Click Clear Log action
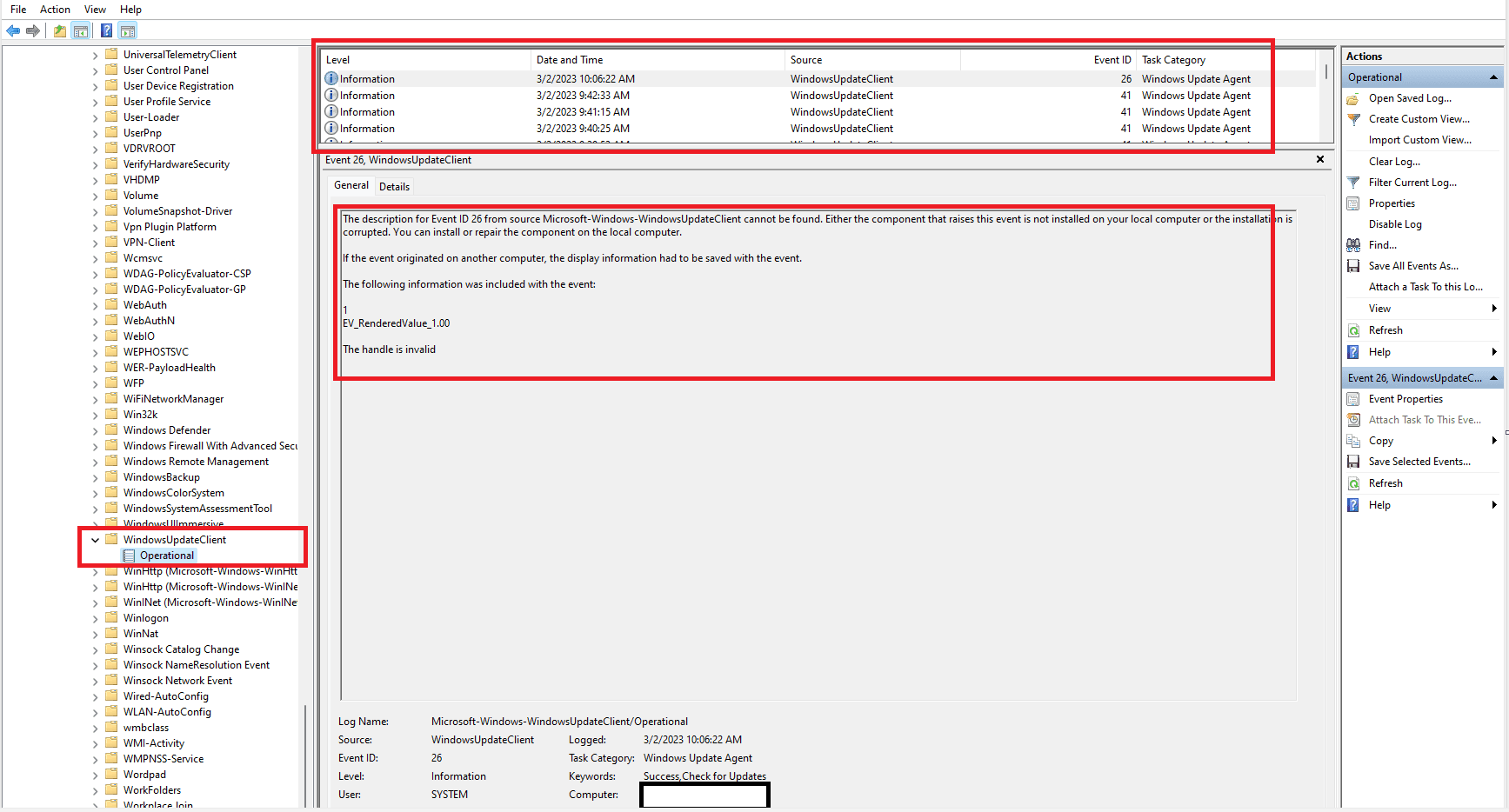 pyautogui.click(x=1394, y=162)
